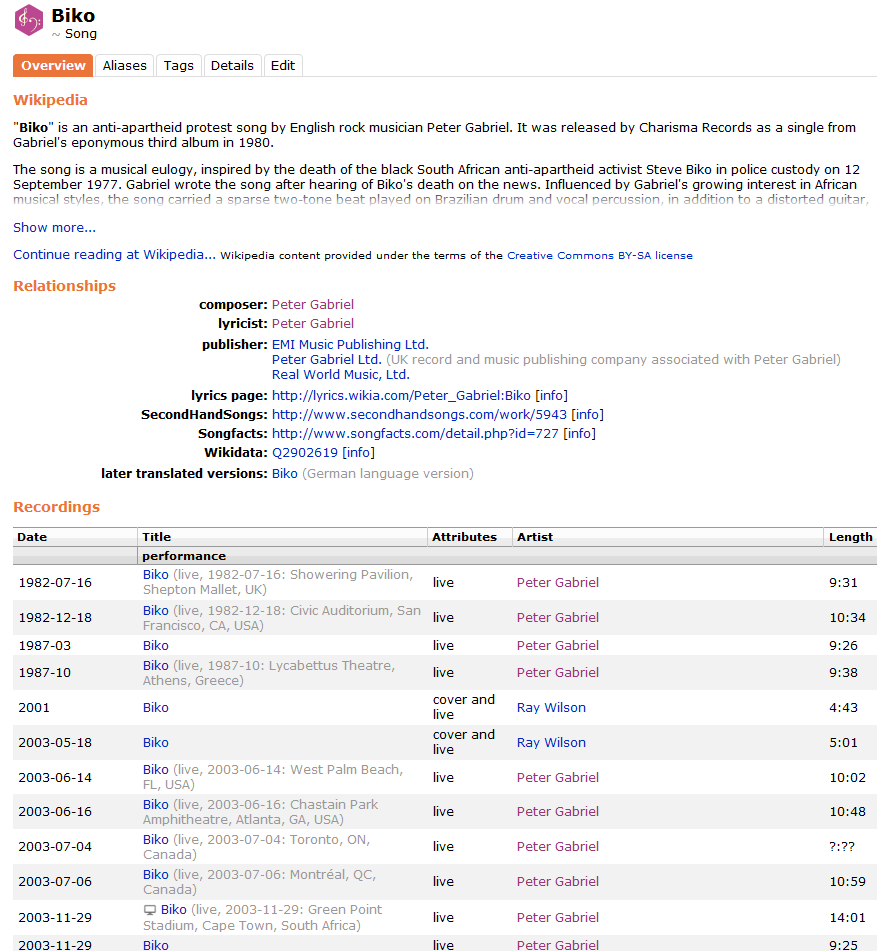Click the Relationships section heading
The height and width of the screenshot is (951, 879).
coord(64,286)
